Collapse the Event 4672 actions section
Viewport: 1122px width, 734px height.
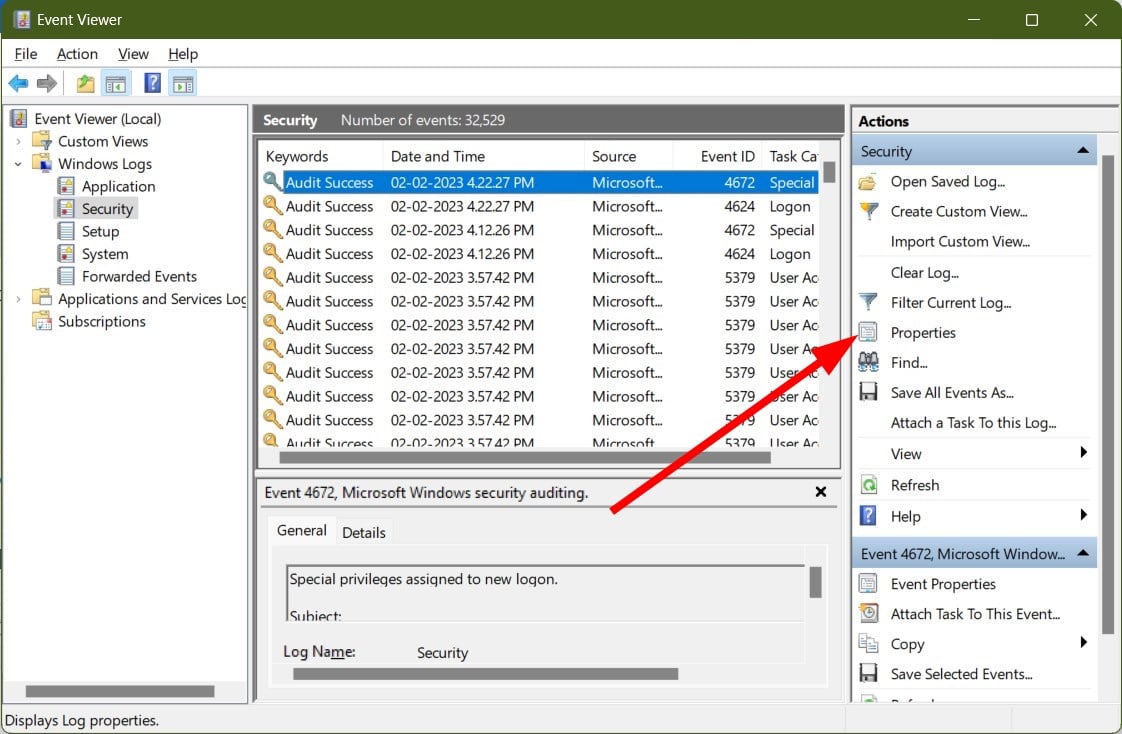[x=1083, y=552]
